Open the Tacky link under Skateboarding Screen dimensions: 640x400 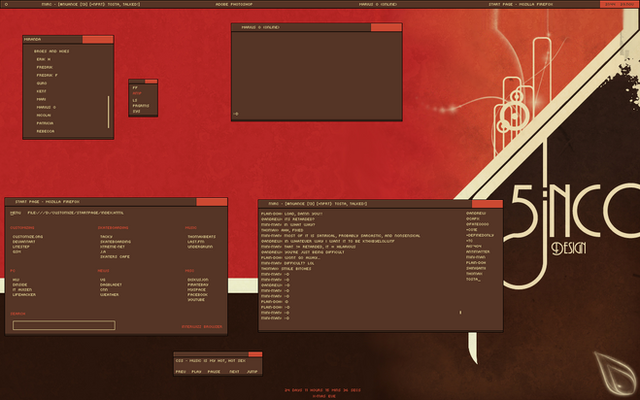click(106, 237)
